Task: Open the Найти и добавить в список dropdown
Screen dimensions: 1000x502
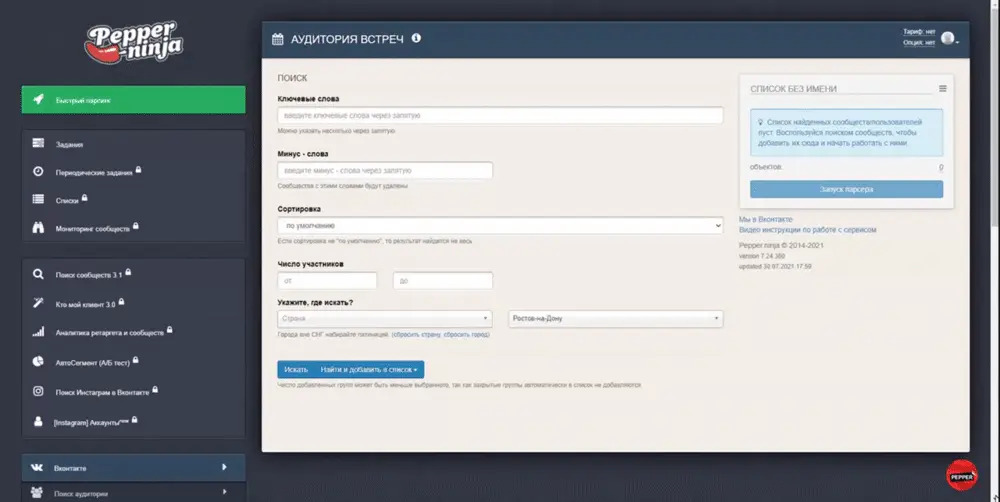Action: pyautogui.click(x=369, y=369)
